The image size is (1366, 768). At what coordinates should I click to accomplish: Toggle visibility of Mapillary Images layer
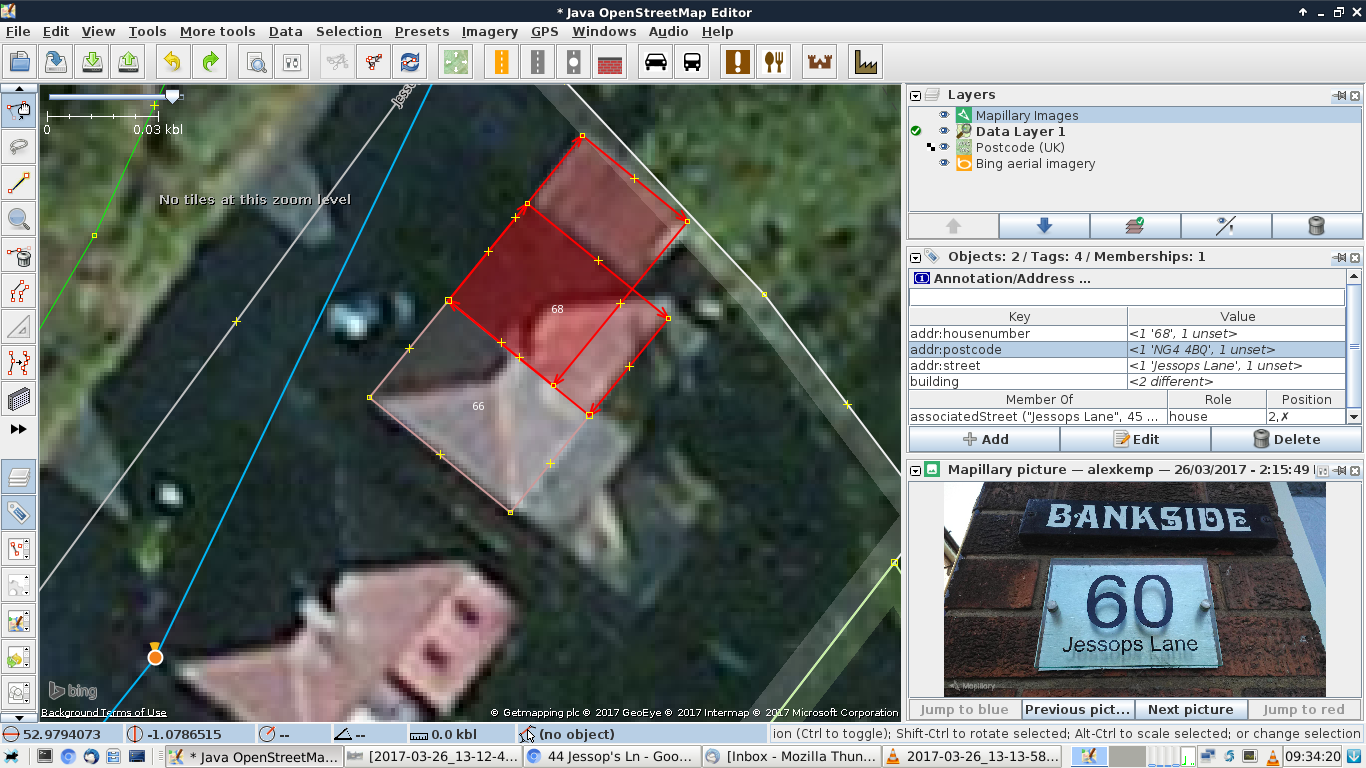point(943,115)
